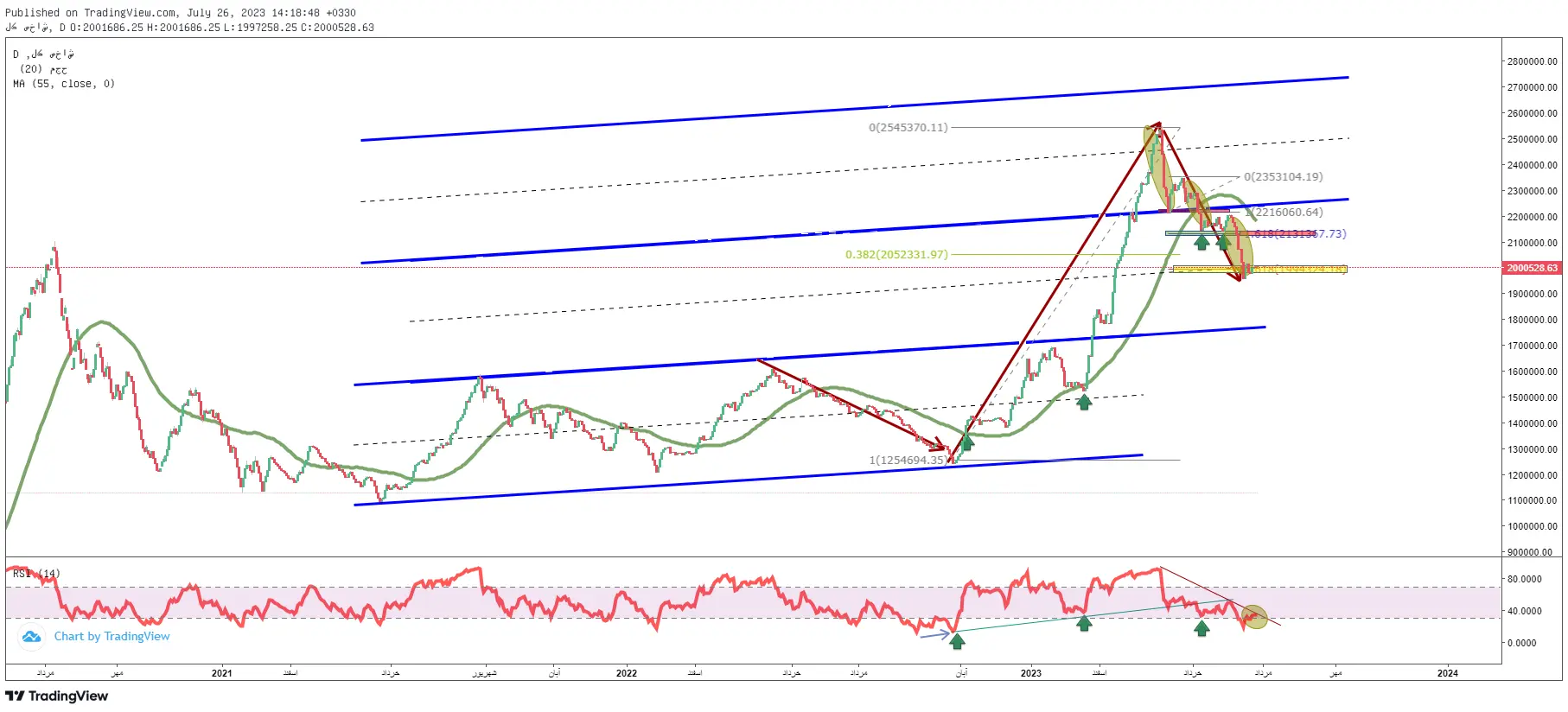
Task: Click 0.0000 on the RSI scale
Action: coord(1522,643)
